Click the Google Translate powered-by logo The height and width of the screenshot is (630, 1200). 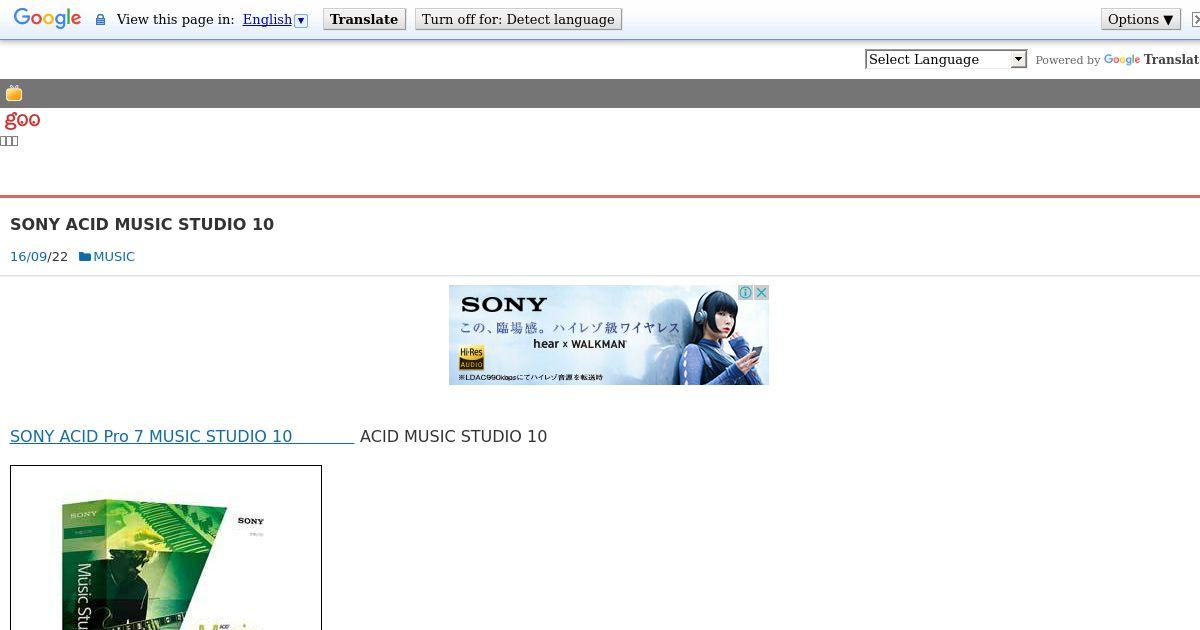(x=1151, y=60)
